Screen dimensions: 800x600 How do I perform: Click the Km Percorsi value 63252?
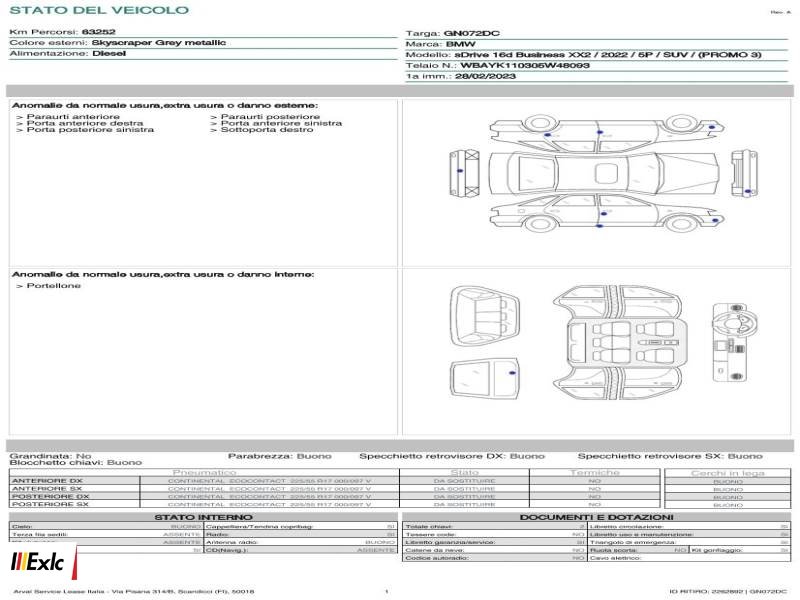click(98, 32)
